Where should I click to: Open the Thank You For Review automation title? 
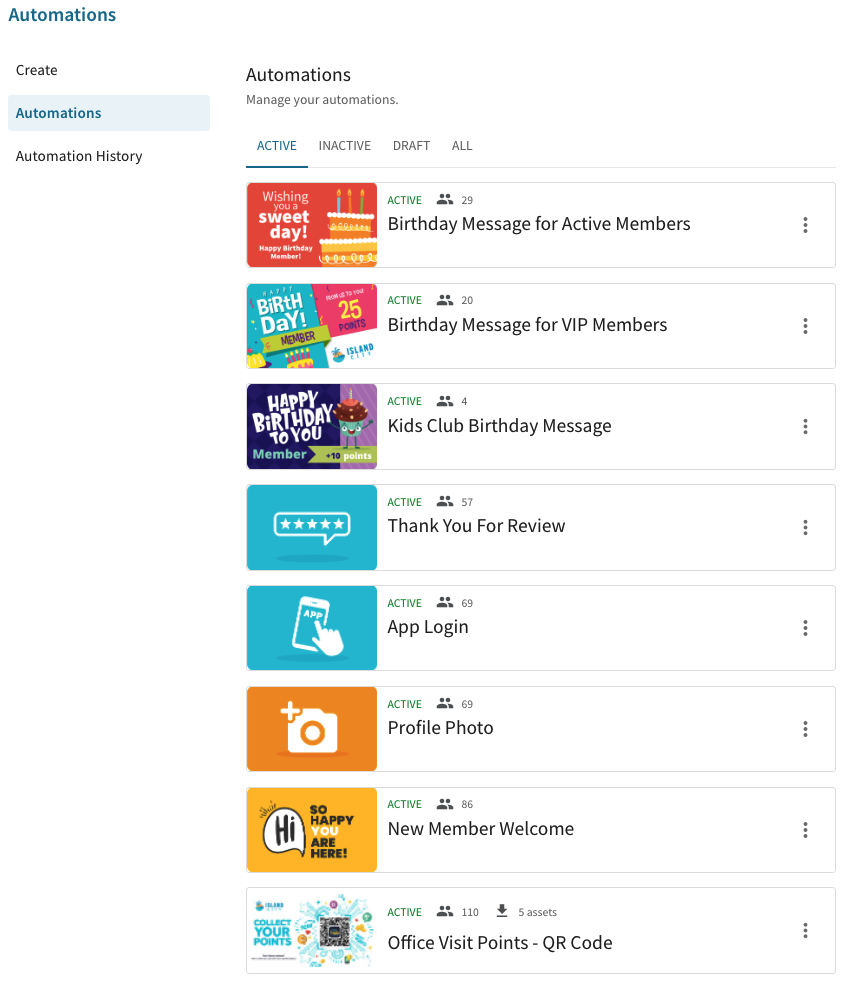point(476,526)
